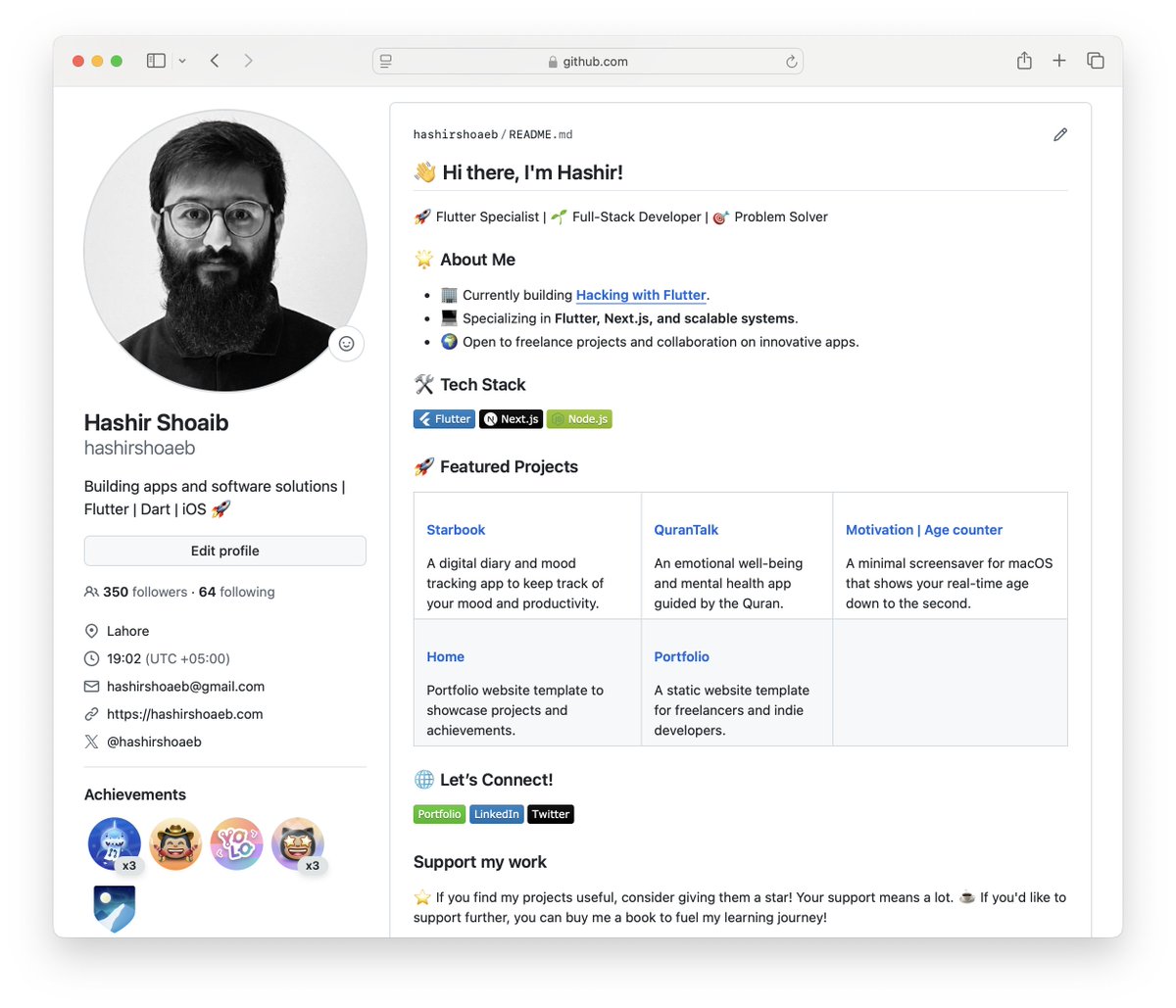1176x1008 pixels.
Task: Open the Portfolio project link in table
Action: [x=682, y=657]
